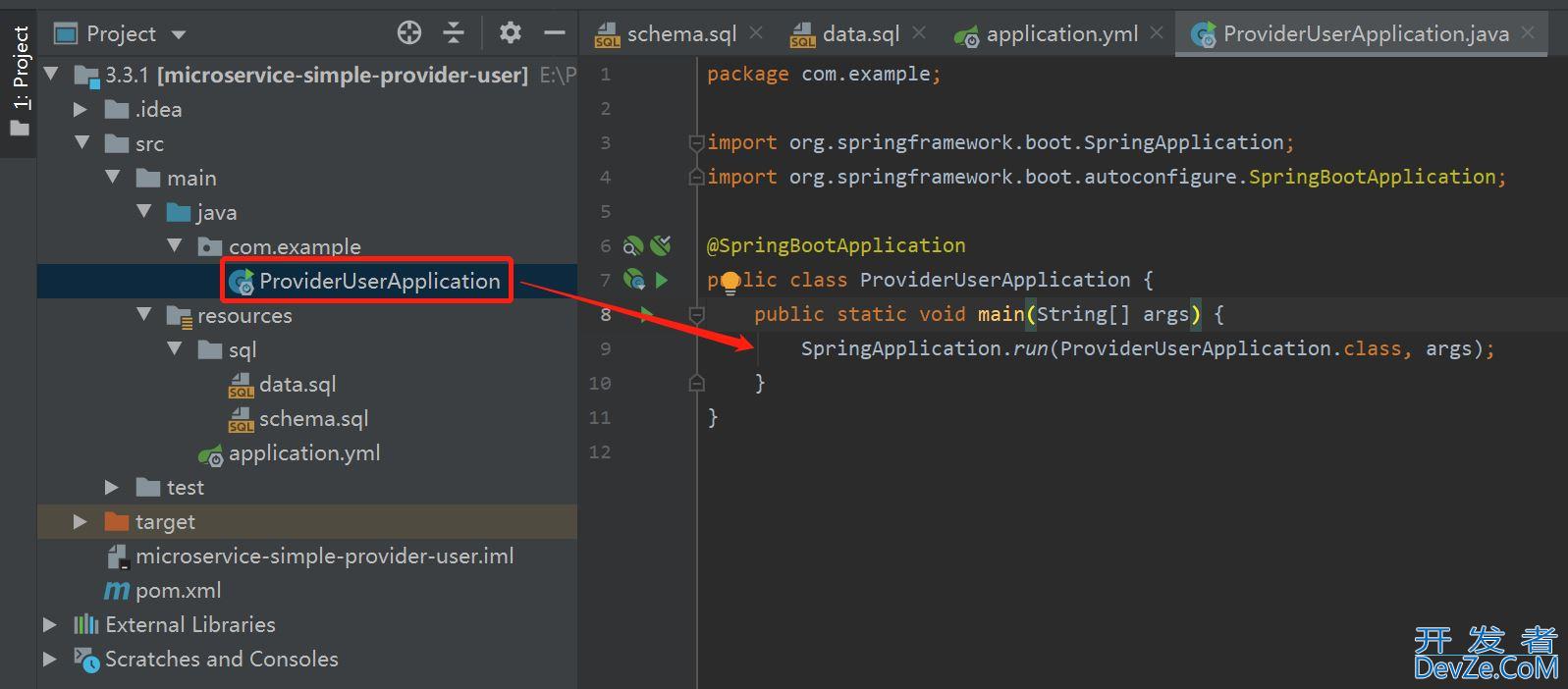Click the Collapse All icon in Project panel
The width and height of the screenshot is (1568, 689).
coord(454,33)
